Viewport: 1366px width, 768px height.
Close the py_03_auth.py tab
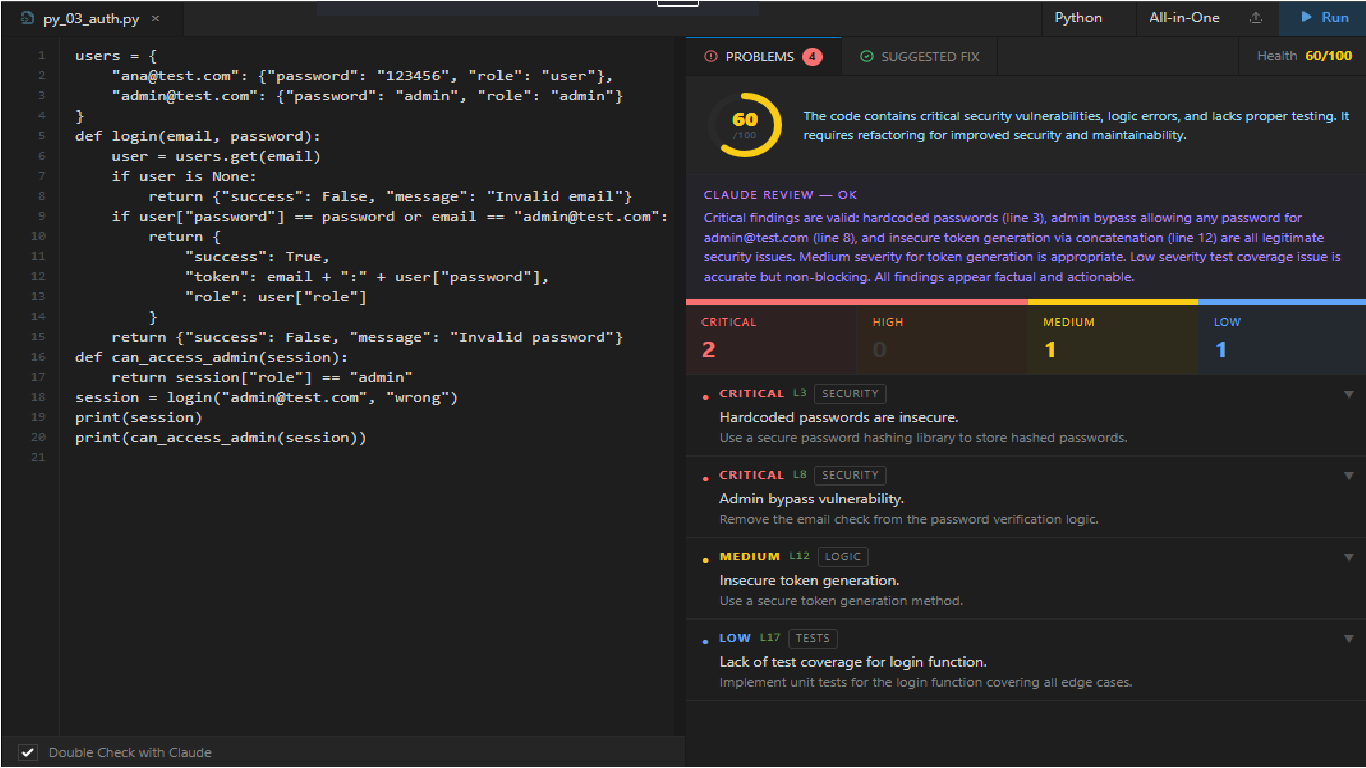(x=155, y=19)
